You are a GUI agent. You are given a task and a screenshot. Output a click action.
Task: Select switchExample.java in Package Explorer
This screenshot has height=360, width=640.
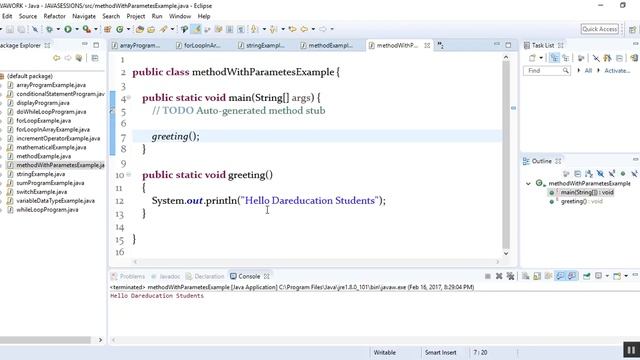click(42, 192)
